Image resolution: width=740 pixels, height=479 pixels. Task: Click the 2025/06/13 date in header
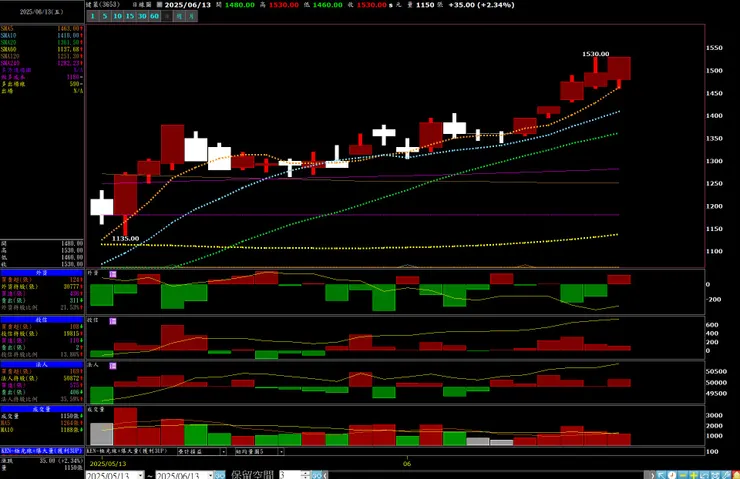[x=187, y=5]
